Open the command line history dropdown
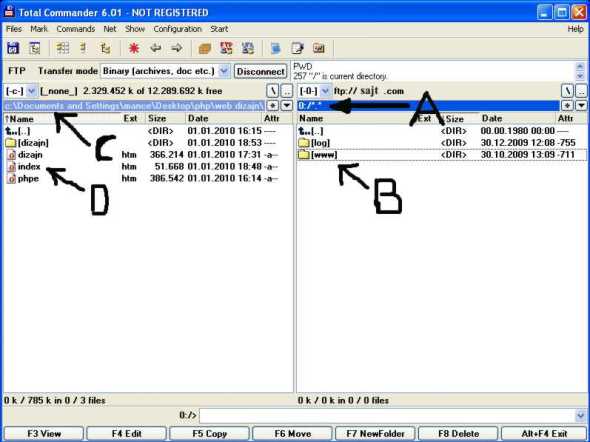Screen dimensions: 590x442 (580, 416)
